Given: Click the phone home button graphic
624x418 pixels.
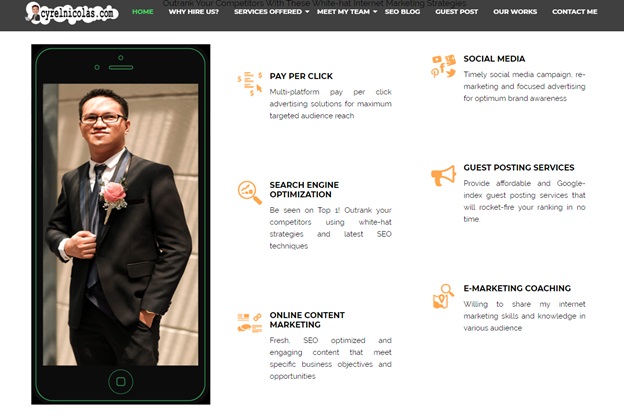Looking at the screenshot, I should tap(121, 381).
